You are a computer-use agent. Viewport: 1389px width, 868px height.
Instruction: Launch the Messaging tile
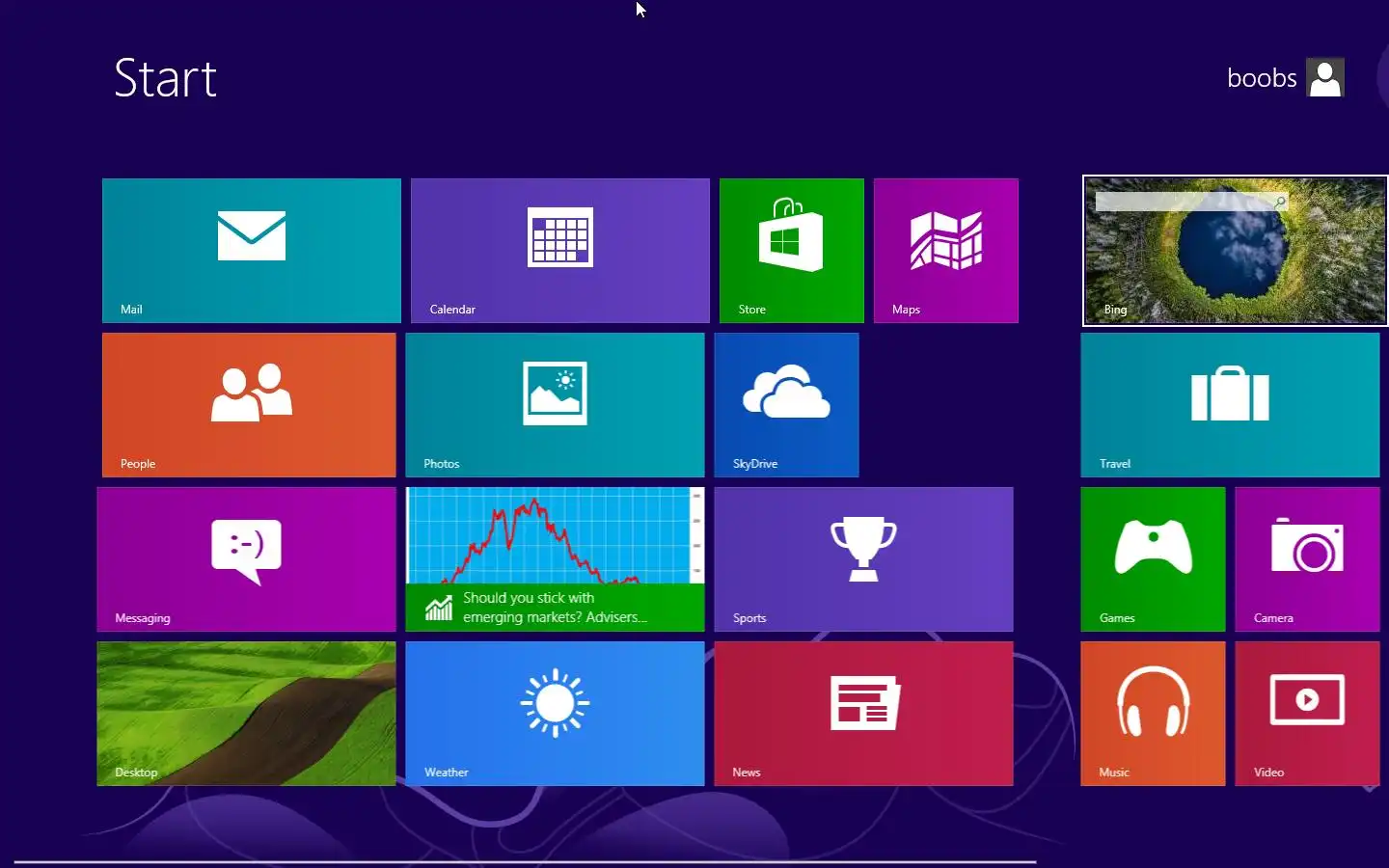(247, 559)
